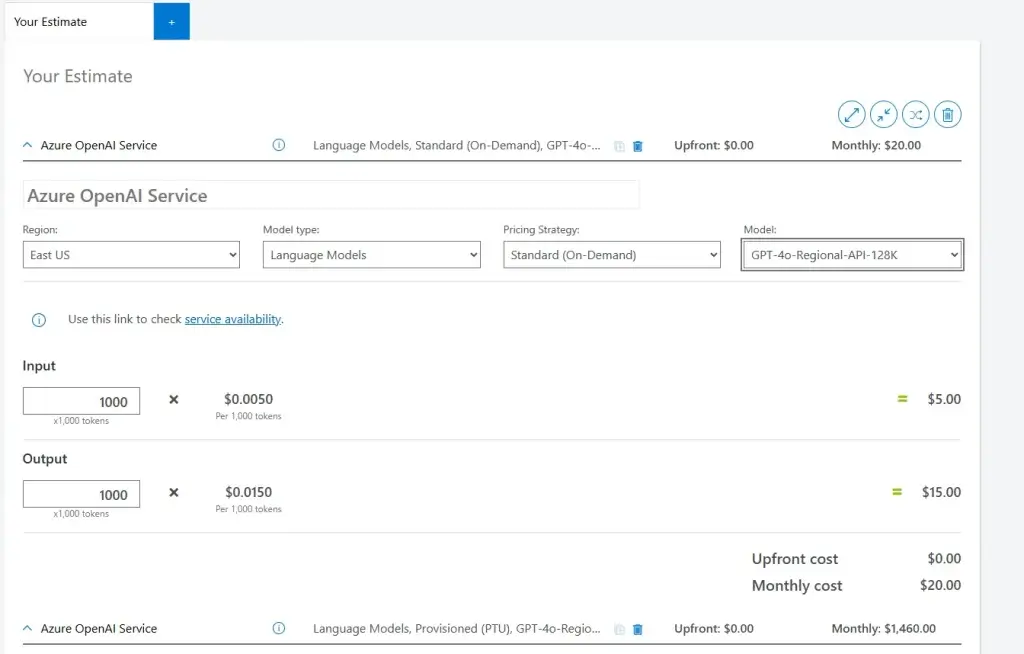Click the rearrange services shuffle icon
The image size is (1024, 654).
pos(916,115)
